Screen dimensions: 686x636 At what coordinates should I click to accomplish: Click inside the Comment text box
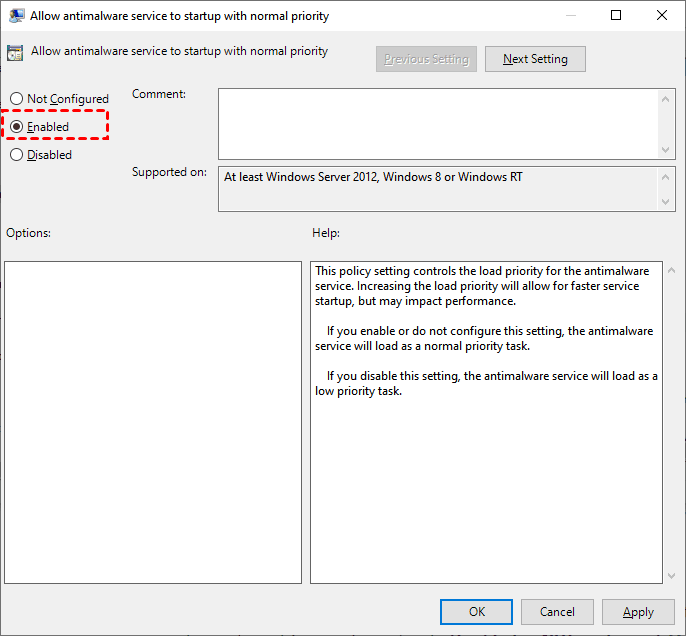point(438,124)
